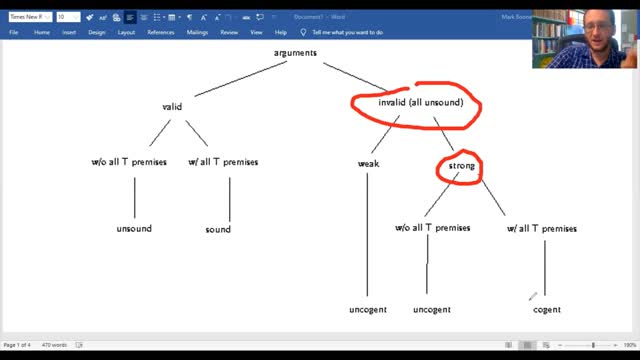Click the 'cogent' node text
640x360 pixels.
(547, 310)
